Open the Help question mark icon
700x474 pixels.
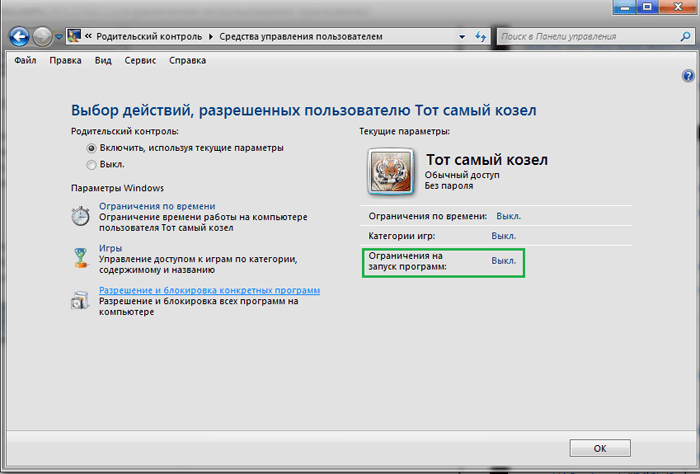pyautogui.click(x=688, y=76)
